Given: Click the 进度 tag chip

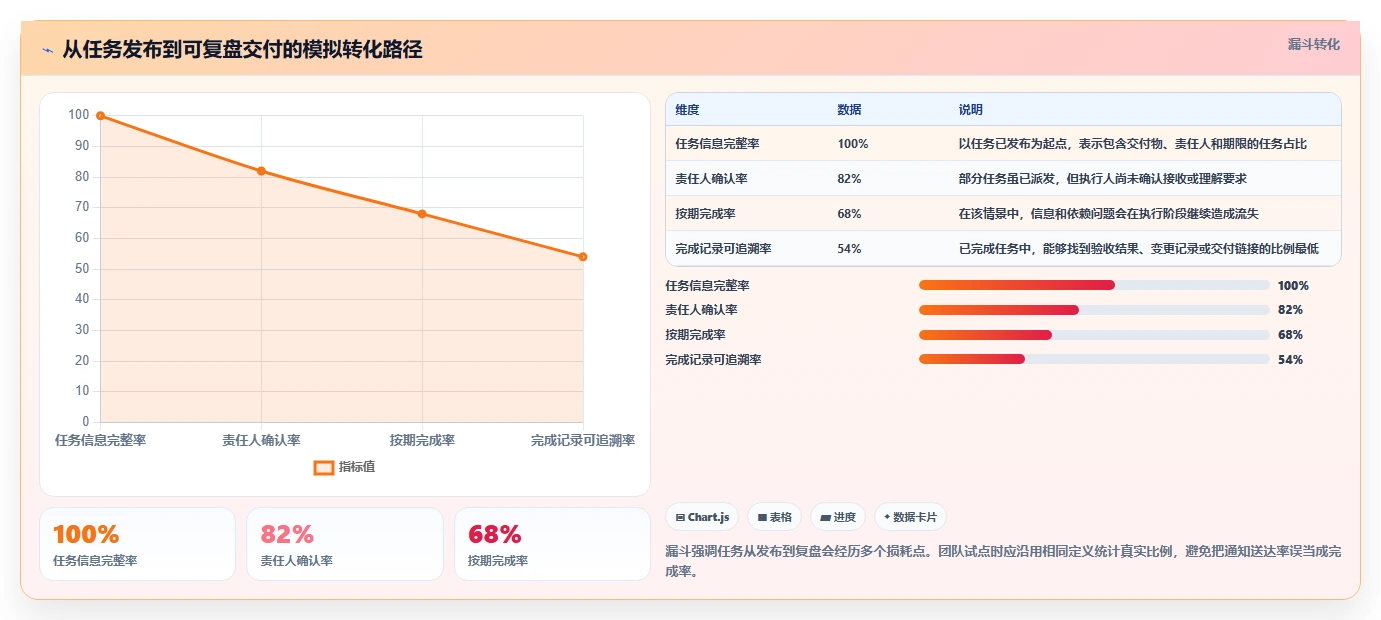Looking at the screenshot, I should pos(837,517).
